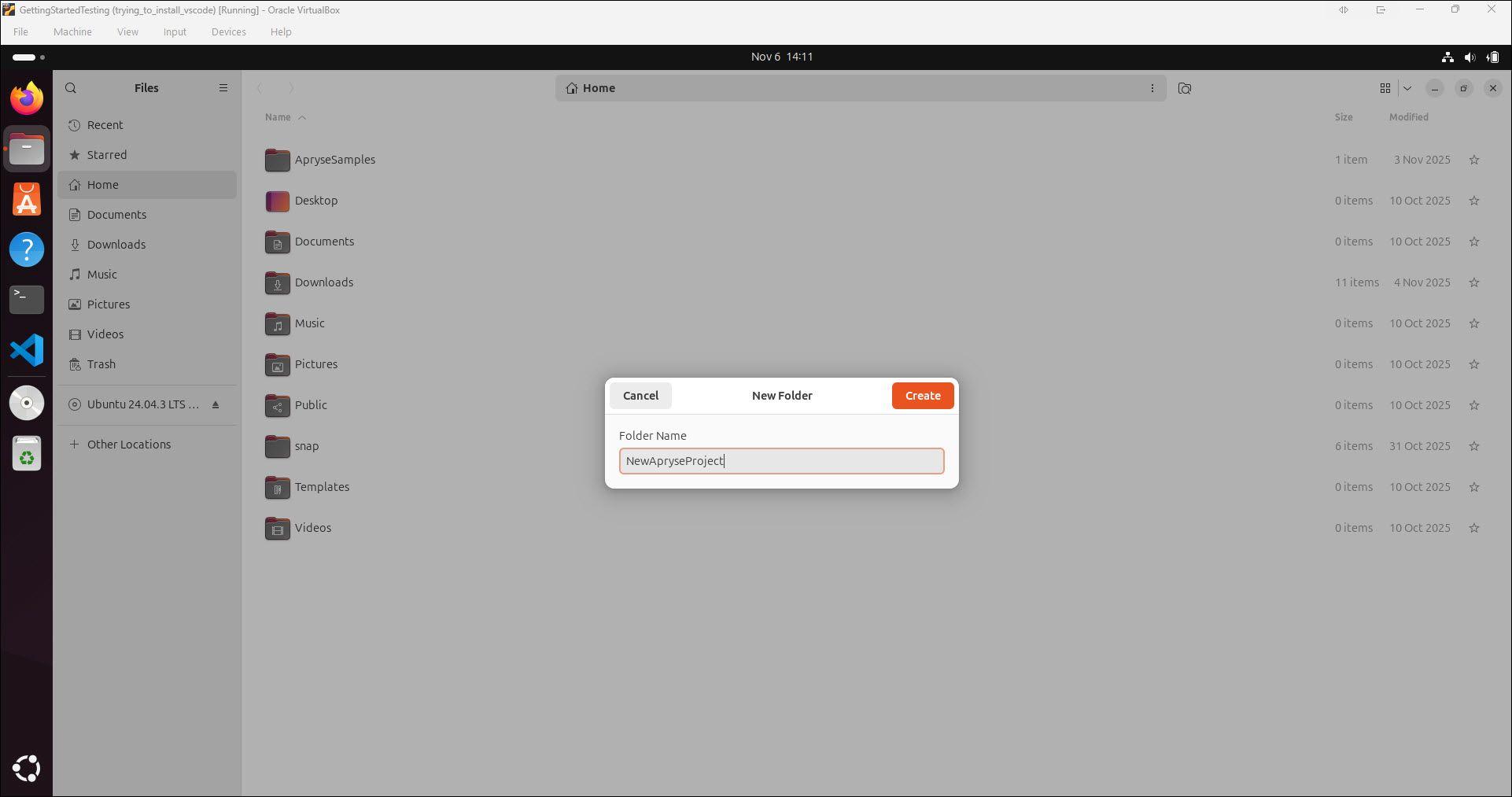Launch Visual Studio Code from the dock
Screen dimensions: 1512x797
27,350
